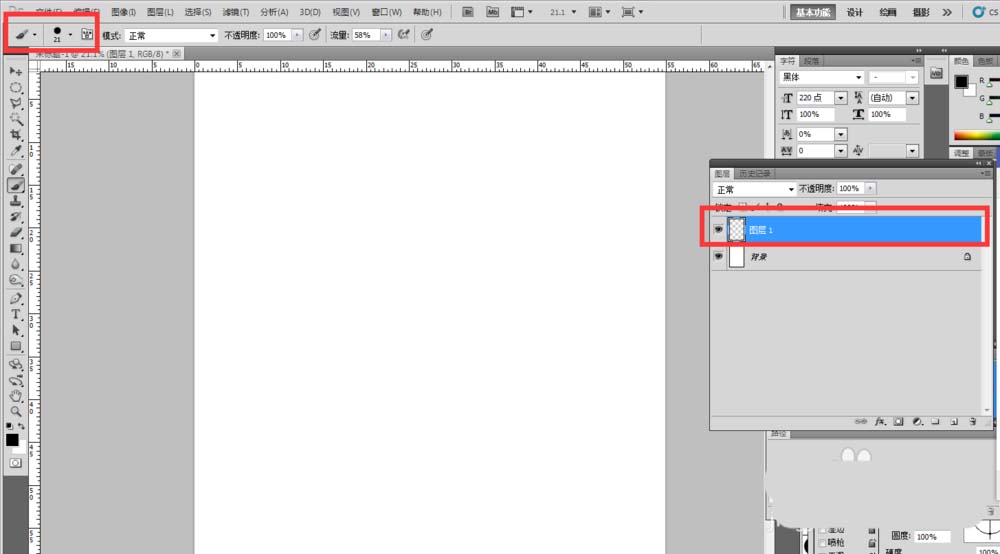Enable airbrush mode next to flow
The height and width of the screenshot is (554, 1000).
(x=404, y=34)
